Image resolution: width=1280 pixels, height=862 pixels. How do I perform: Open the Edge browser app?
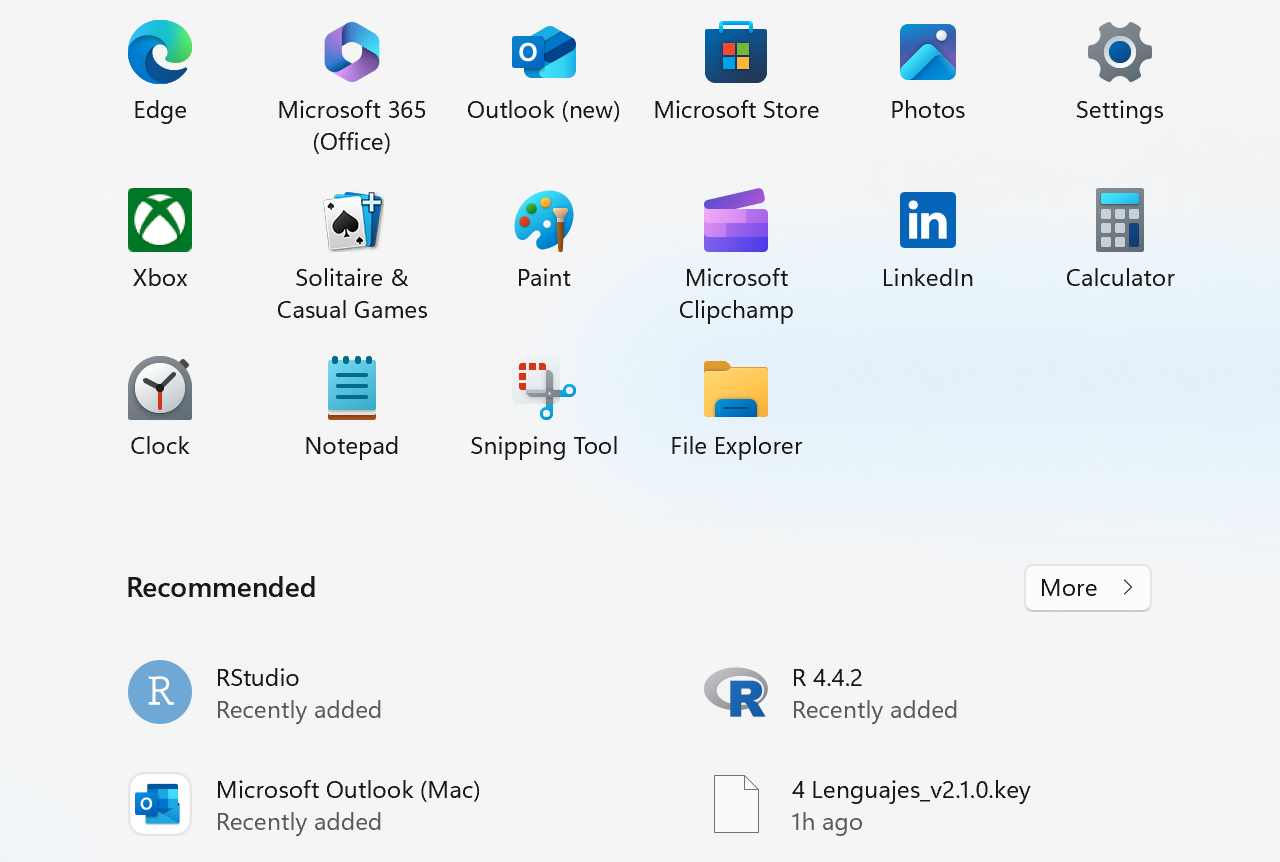pyautogui.click(x=160, y=53)
